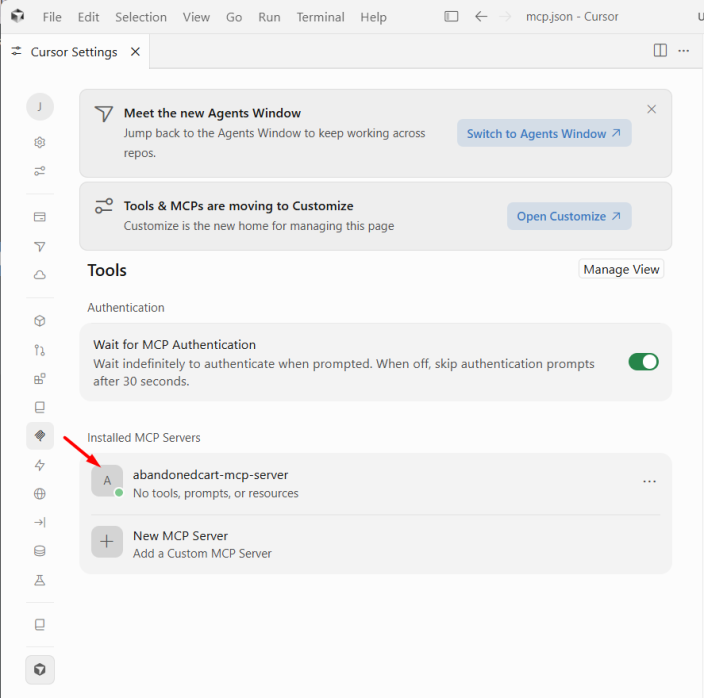Open the Edit menu

(88, 17)
